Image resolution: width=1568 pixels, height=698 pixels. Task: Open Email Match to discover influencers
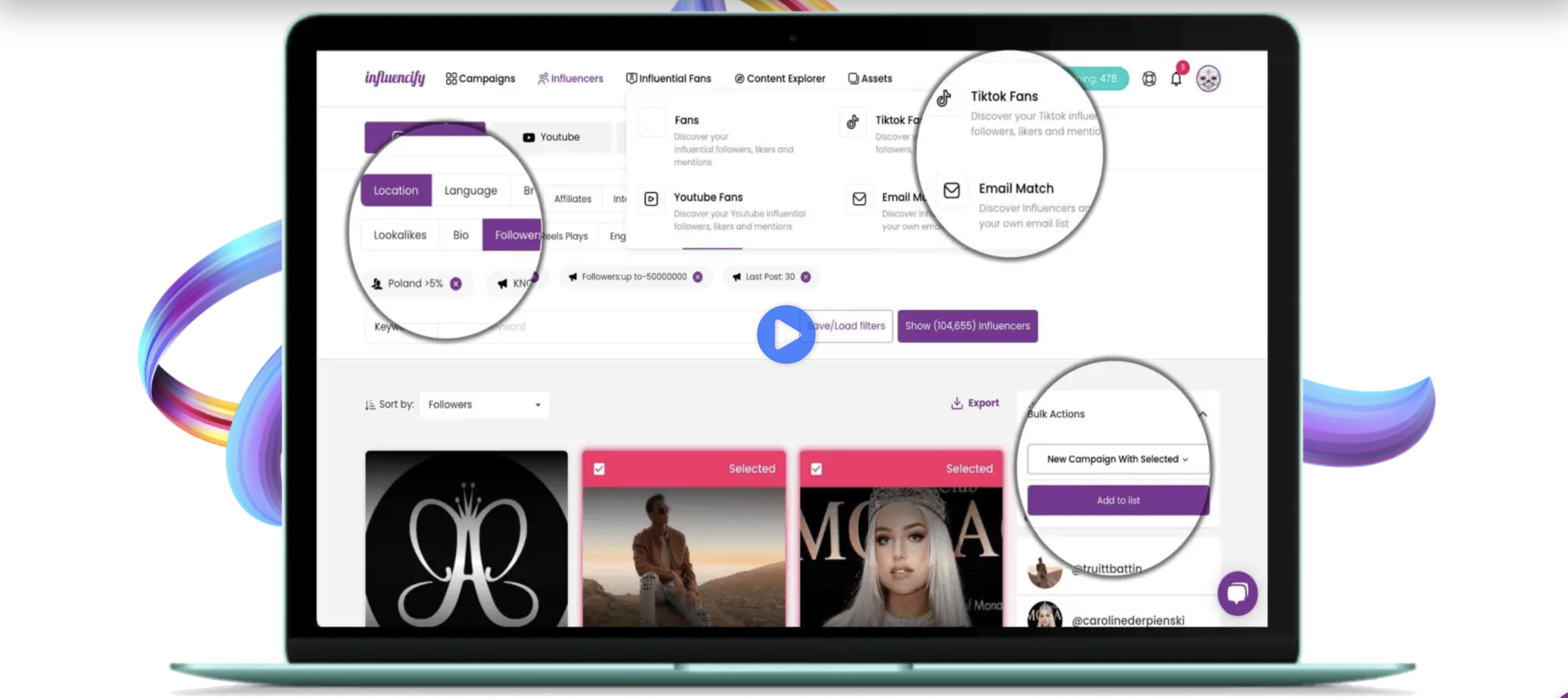pyautogui.click(x=1015, y=188)
